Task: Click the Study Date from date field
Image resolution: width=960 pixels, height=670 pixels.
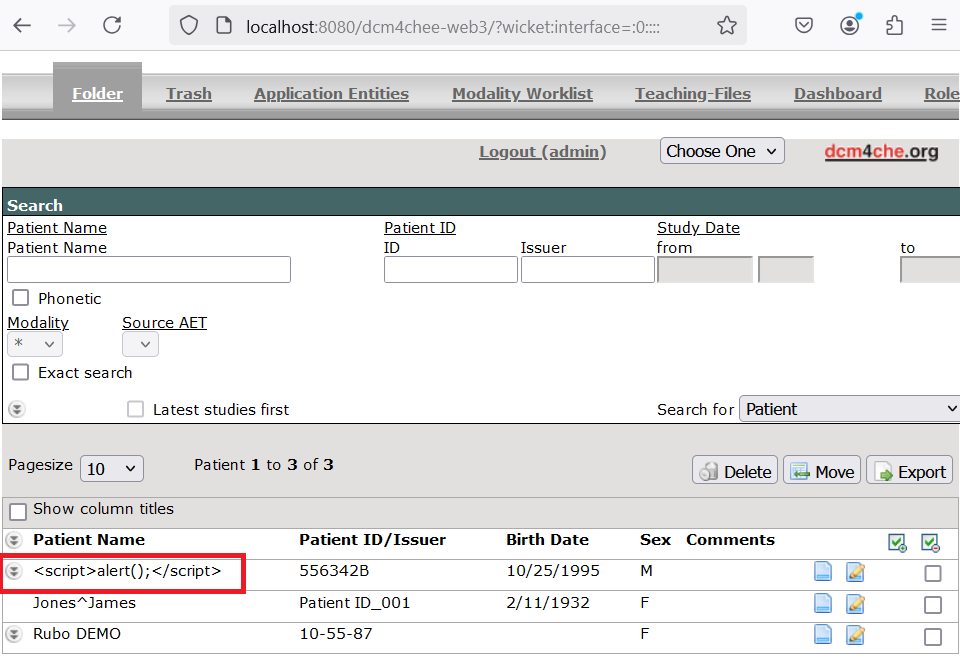Action: pyautogui.click(x=705, y=269)
